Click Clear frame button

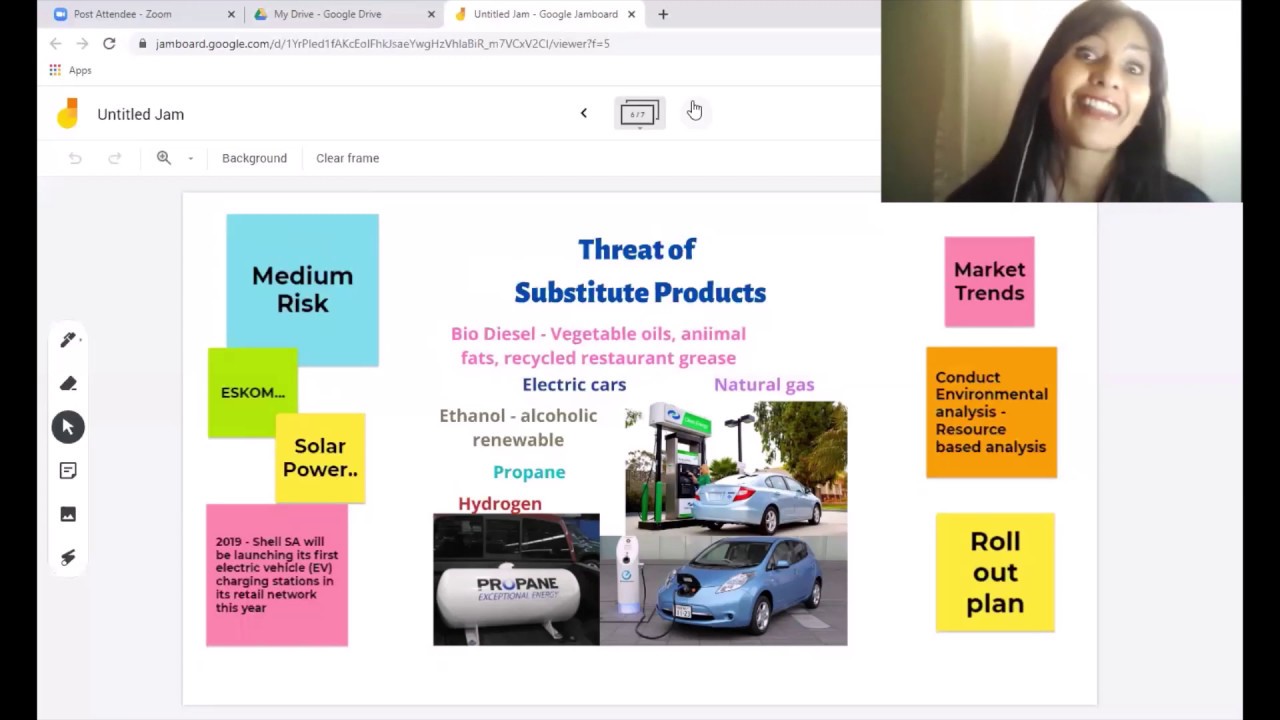tap(347, 158)
